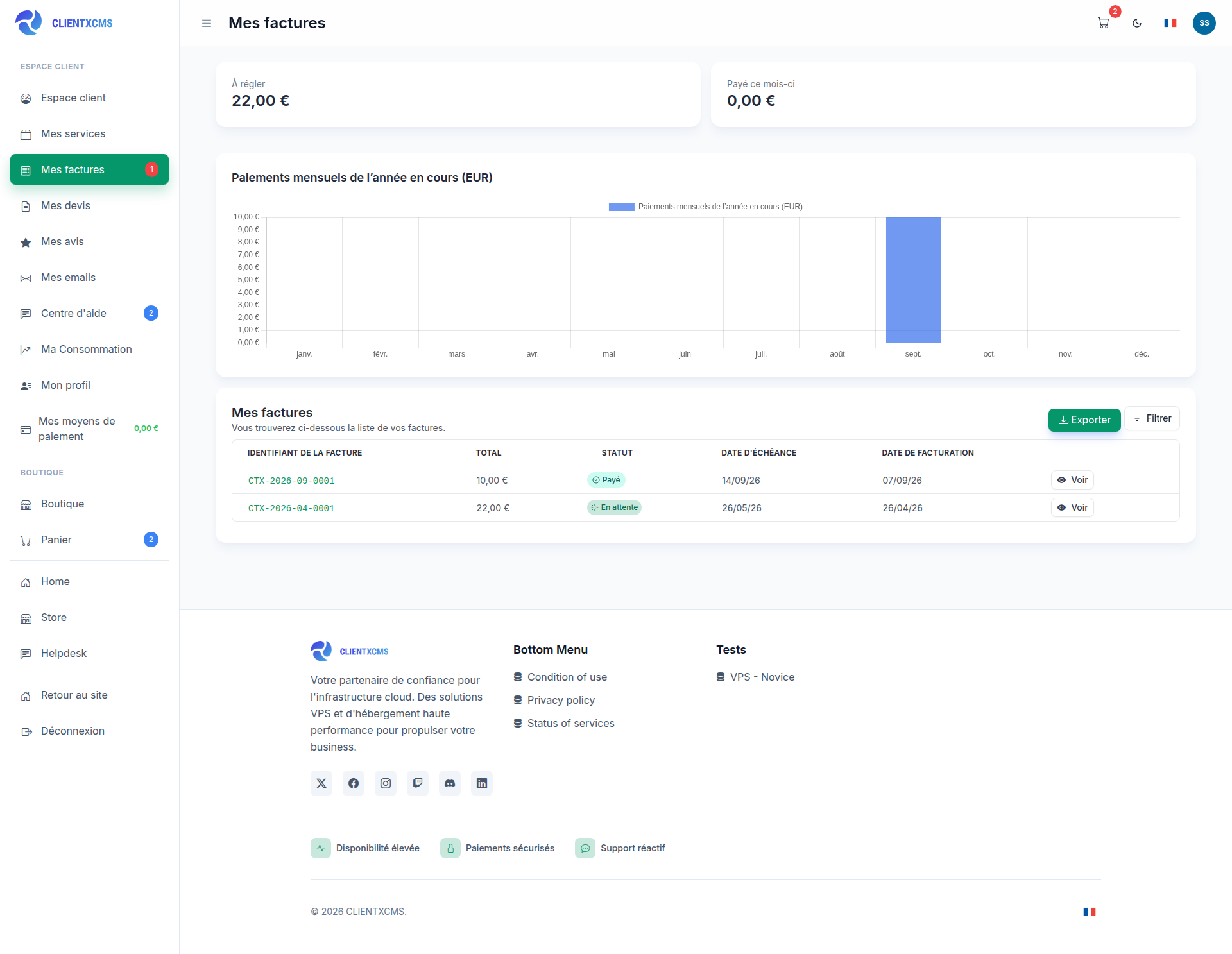Open invoice link CTX-2026-04-0001
Image resolution: width=1232 pixels, height=954 pixels.
click(x=291, y=508)
